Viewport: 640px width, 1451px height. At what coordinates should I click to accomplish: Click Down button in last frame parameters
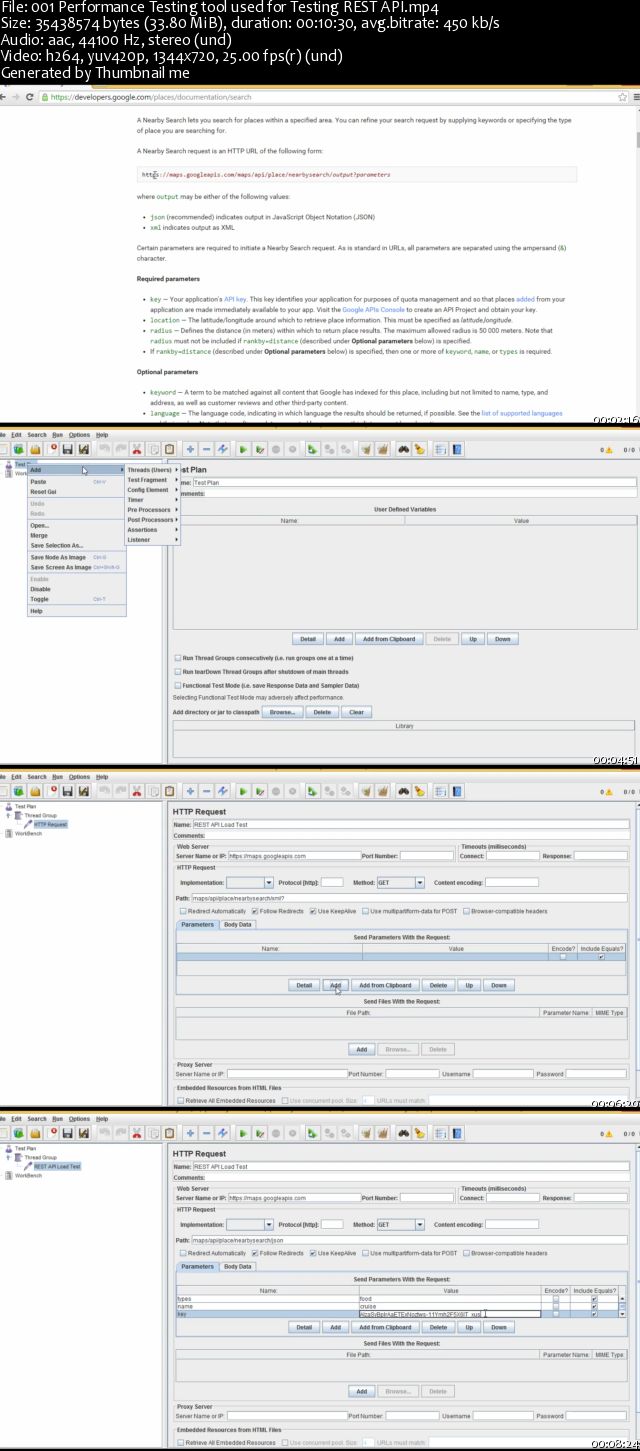[498, 1327]
